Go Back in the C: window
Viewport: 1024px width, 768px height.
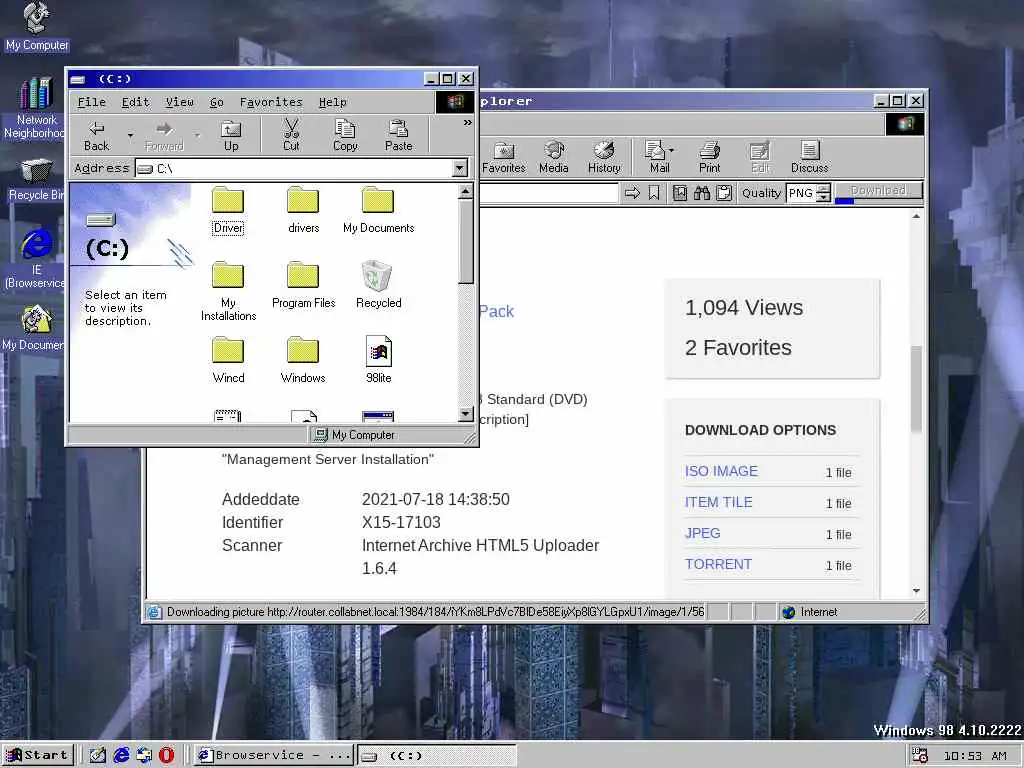[x=97, y=136]
